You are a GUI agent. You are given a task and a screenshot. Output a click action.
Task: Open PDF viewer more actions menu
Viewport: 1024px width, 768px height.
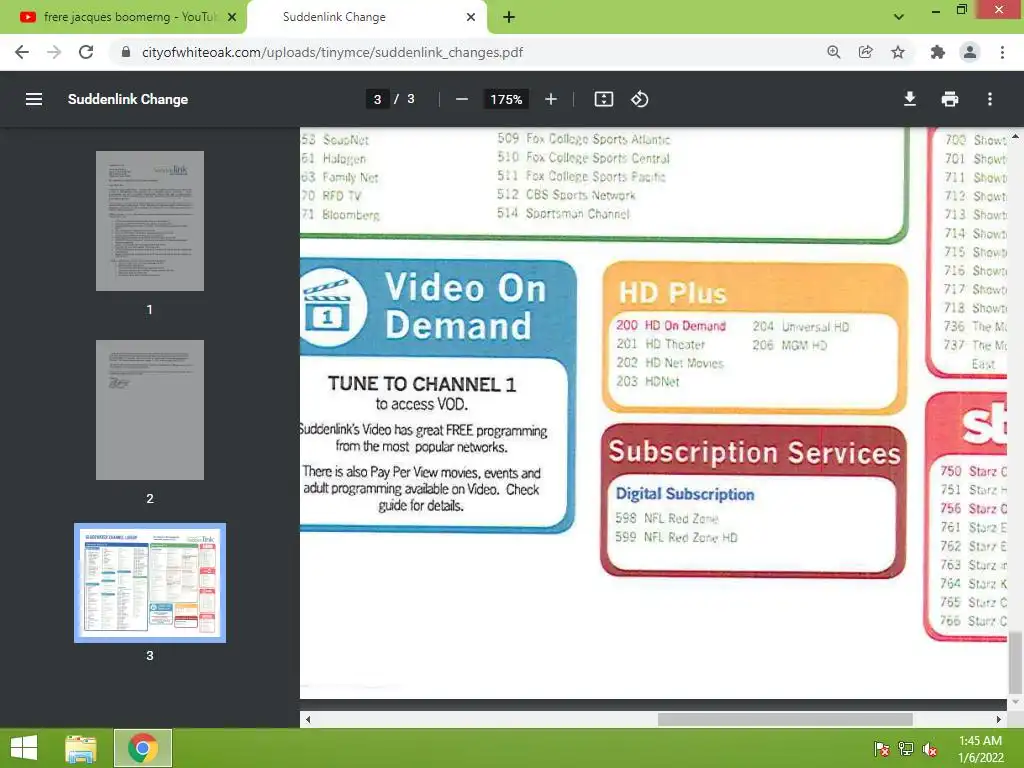[989, 99]
